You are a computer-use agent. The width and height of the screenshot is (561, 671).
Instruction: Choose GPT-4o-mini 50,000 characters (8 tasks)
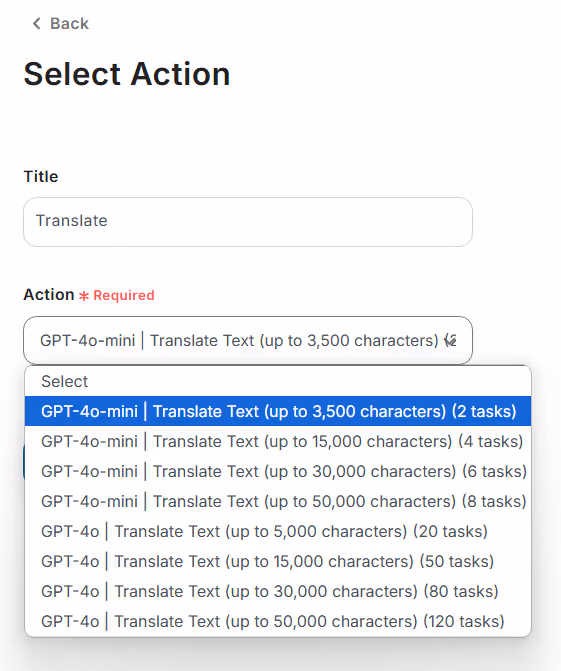tap(278, 501)
